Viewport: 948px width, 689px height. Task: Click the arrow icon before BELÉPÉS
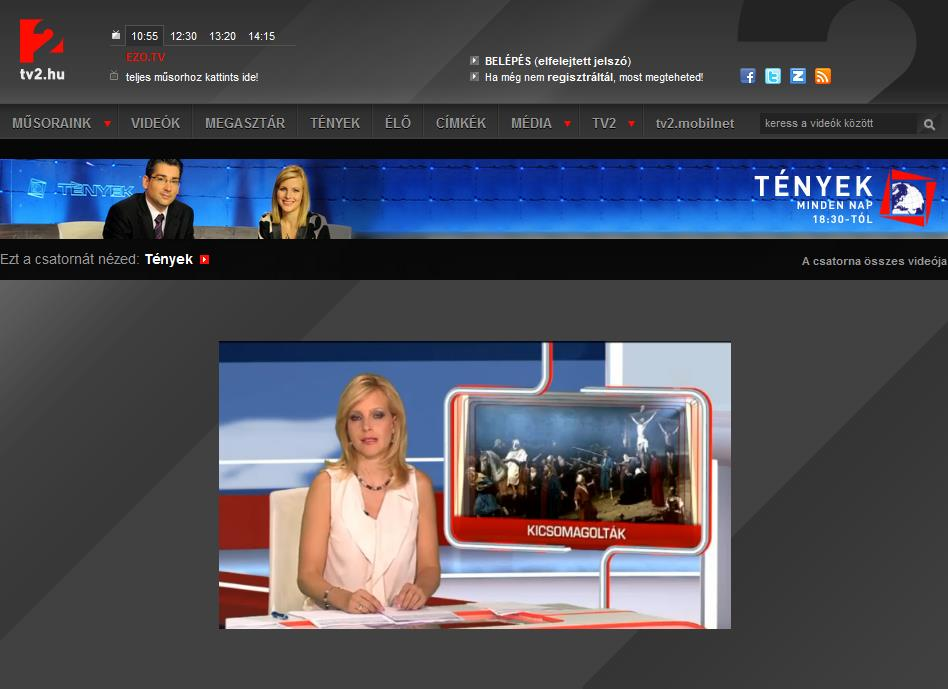475,60
